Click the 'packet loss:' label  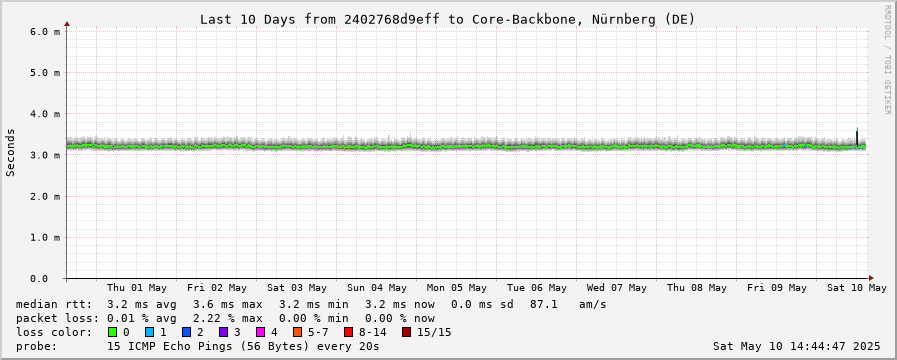(x=57, y=318)
